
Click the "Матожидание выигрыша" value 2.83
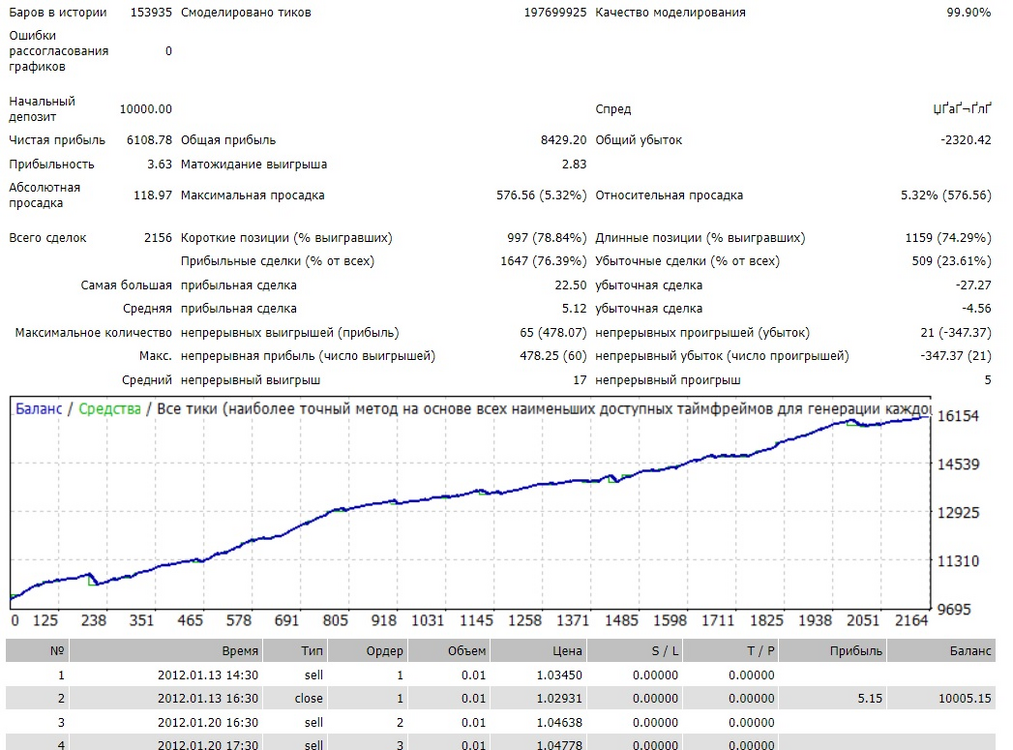click(574, 165)
